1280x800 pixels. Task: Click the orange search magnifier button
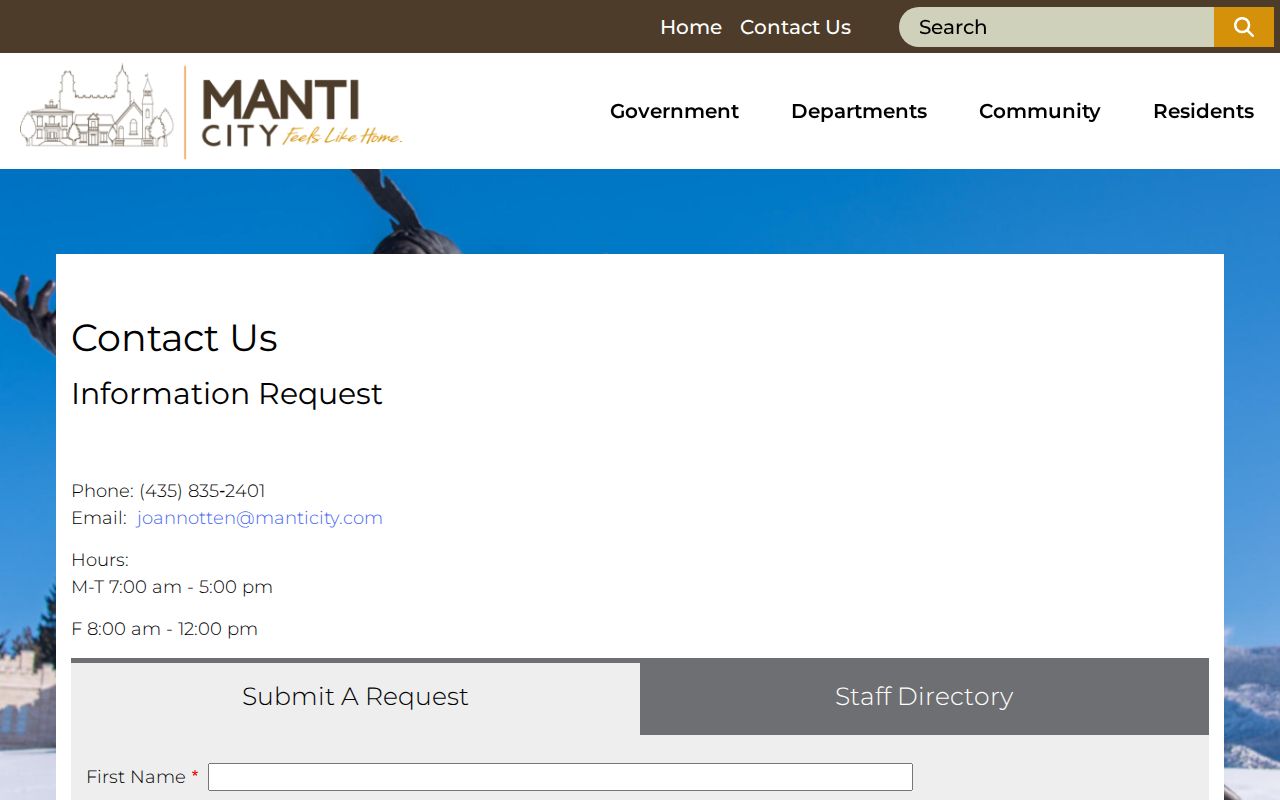(x=1243, y=27)
